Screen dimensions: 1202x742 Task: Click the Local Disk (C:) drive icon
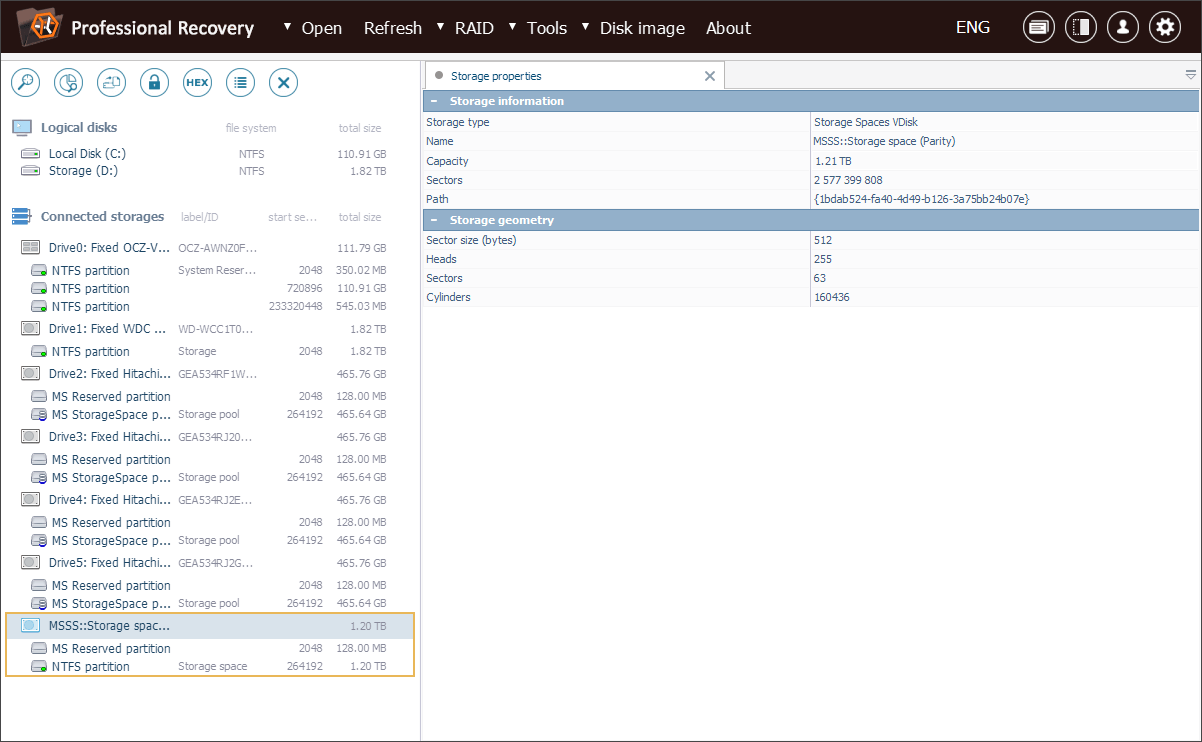click(31, 154)
